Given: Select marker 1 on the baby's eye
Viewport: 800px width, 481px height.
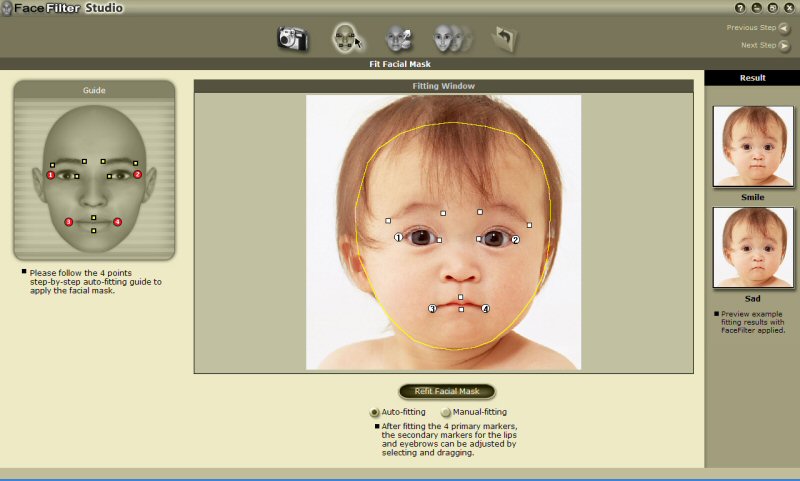Looking at the screenshot, I should tap(398, 238).
